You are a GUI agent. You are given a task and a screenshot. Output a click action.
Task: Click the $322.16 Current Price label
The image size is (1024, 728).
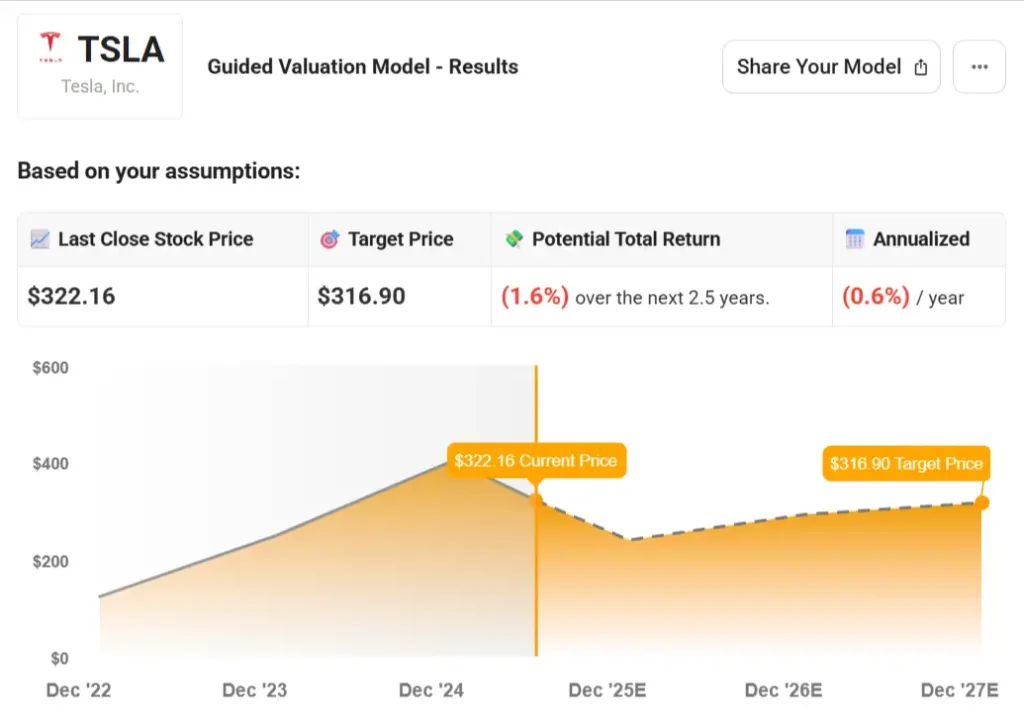536,461
